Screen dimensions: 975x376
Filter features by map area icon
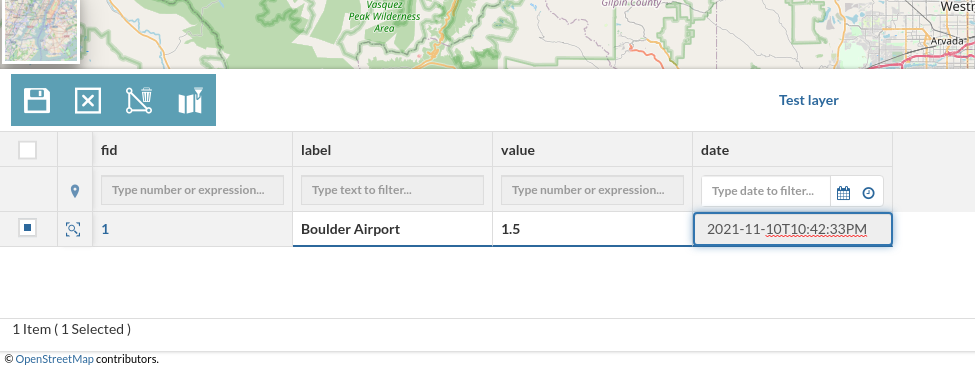click(190, 100)
